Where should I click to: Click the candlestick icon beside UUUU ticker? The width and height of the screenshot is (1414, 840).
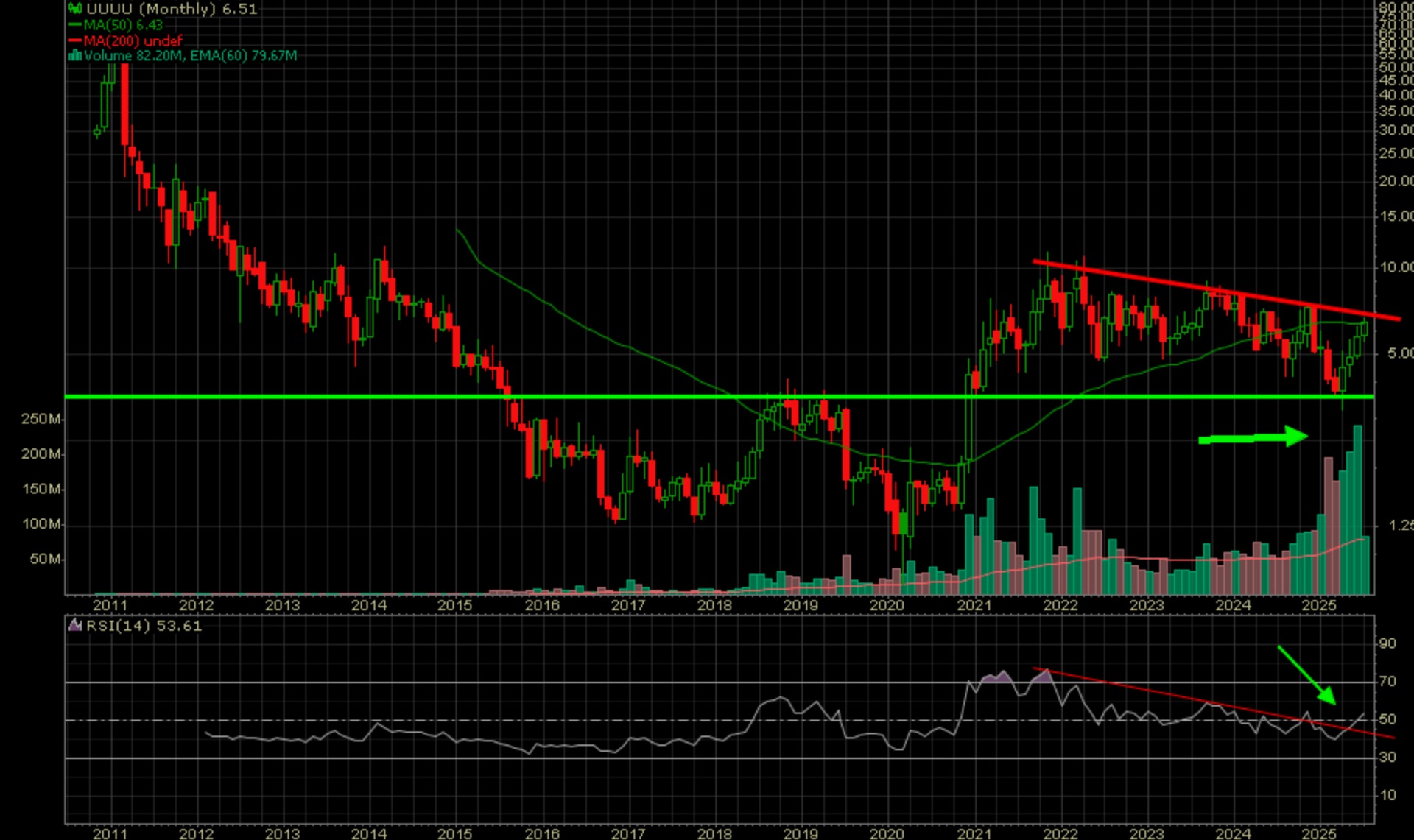point(74,9)
